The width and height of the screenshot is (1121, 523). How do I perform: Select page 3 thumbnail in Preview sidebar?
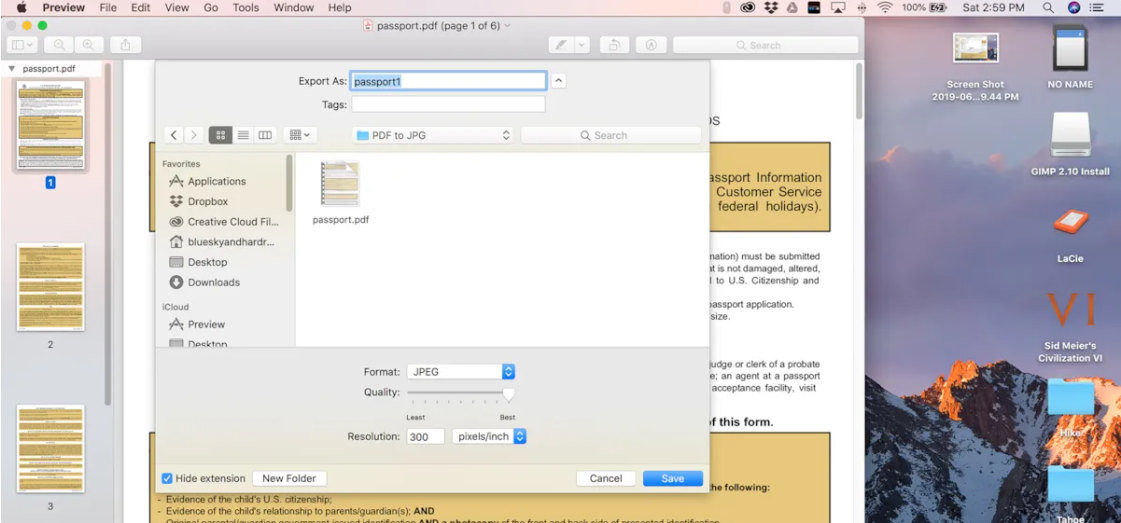[x=51, y=448]
